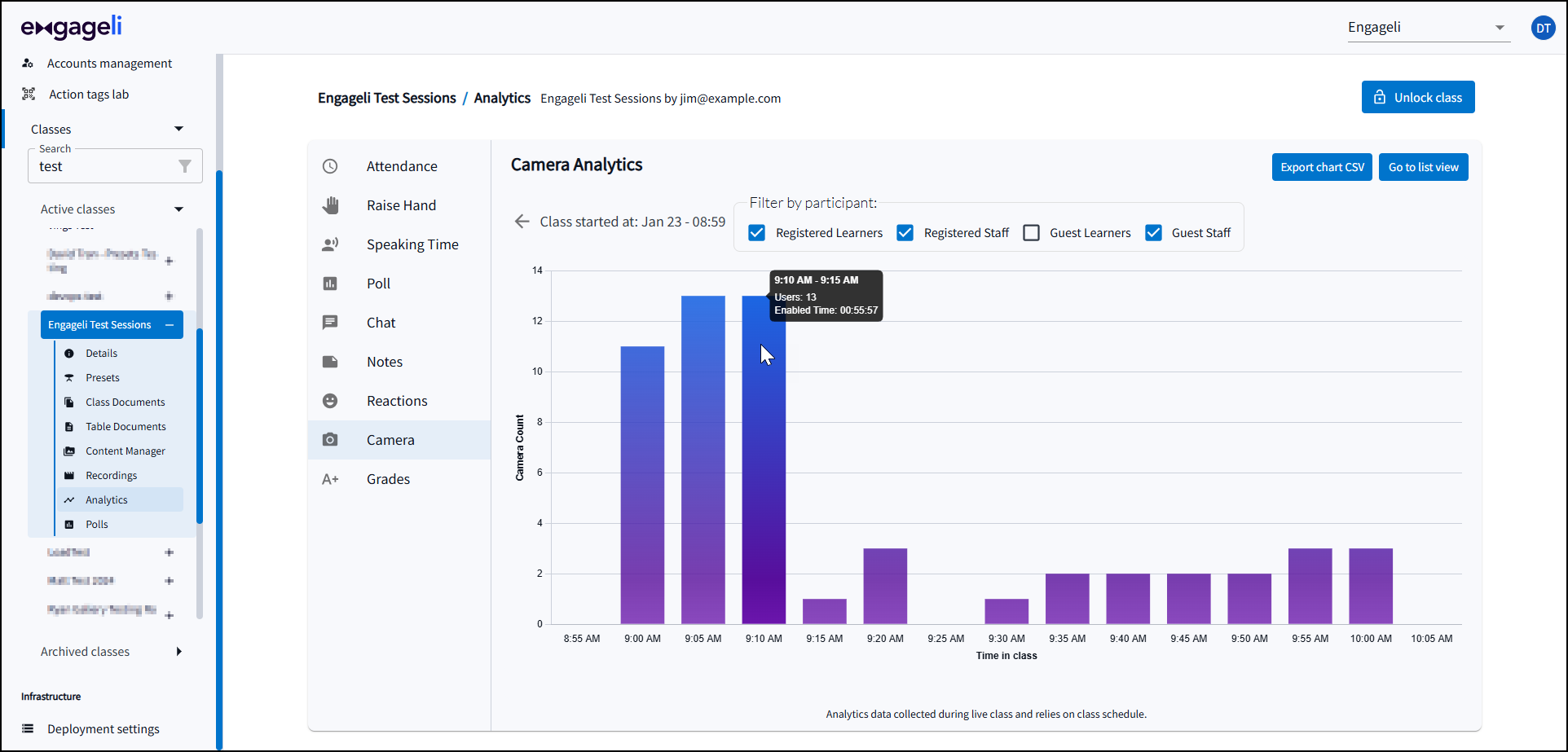
Task: Click Accounts management people icon
Action: 28,63
